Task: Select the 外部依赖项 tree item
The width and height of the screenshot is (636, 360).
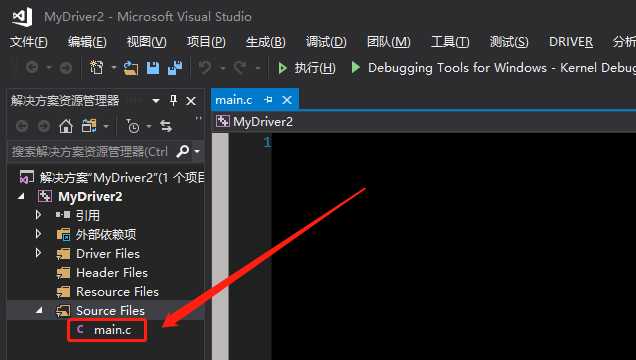Action: tap(106, 234)
